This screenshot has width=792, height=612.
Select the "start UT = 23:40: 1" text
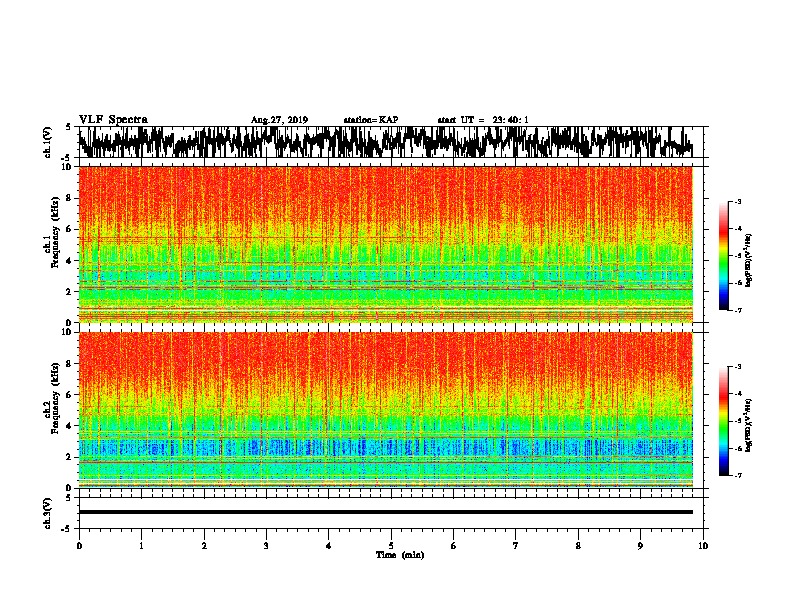click(x=483, y=120)
